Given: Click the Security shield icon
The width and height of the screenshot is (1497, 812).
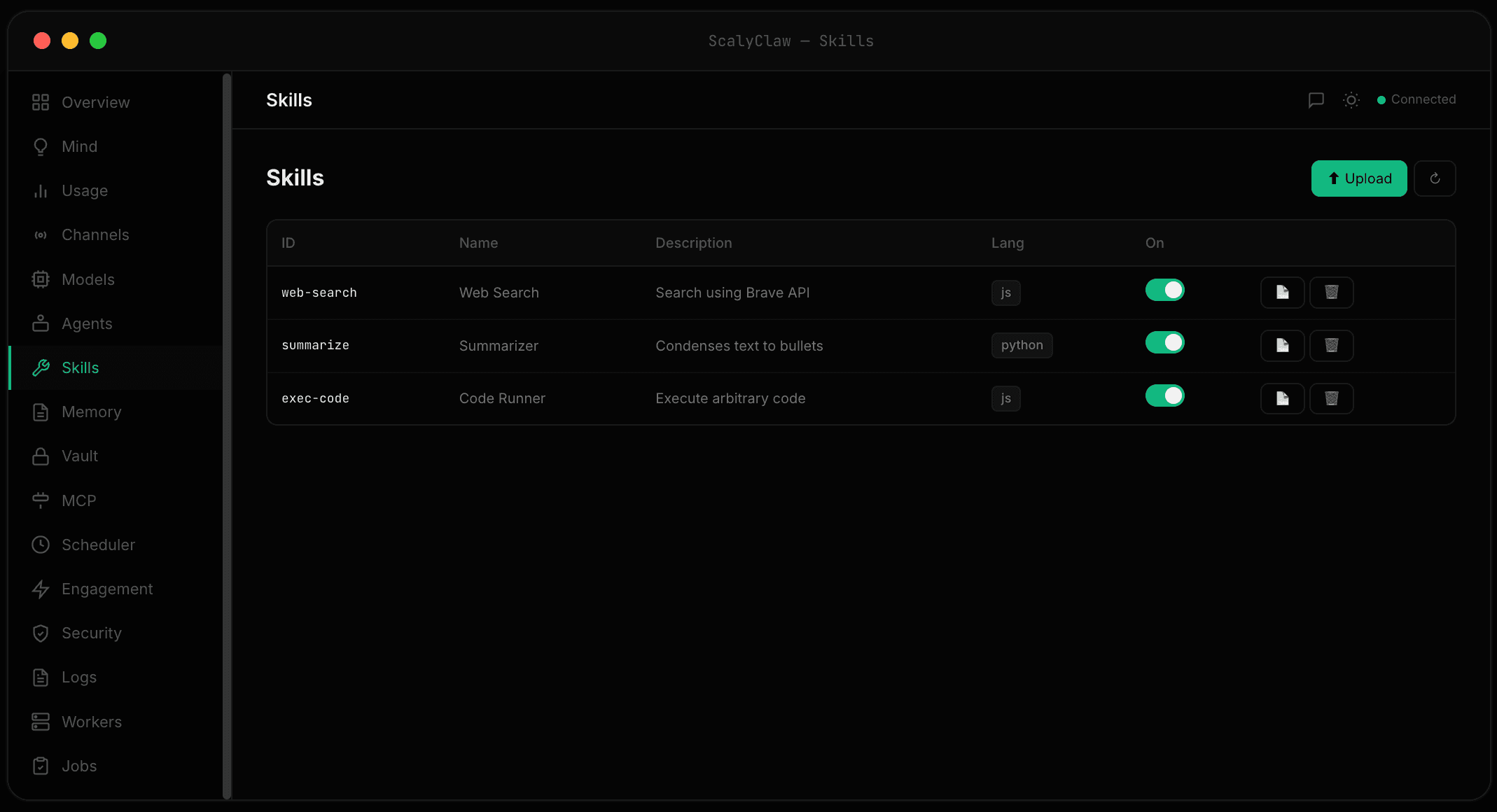Looking at the screenshot, I should 41,633.
